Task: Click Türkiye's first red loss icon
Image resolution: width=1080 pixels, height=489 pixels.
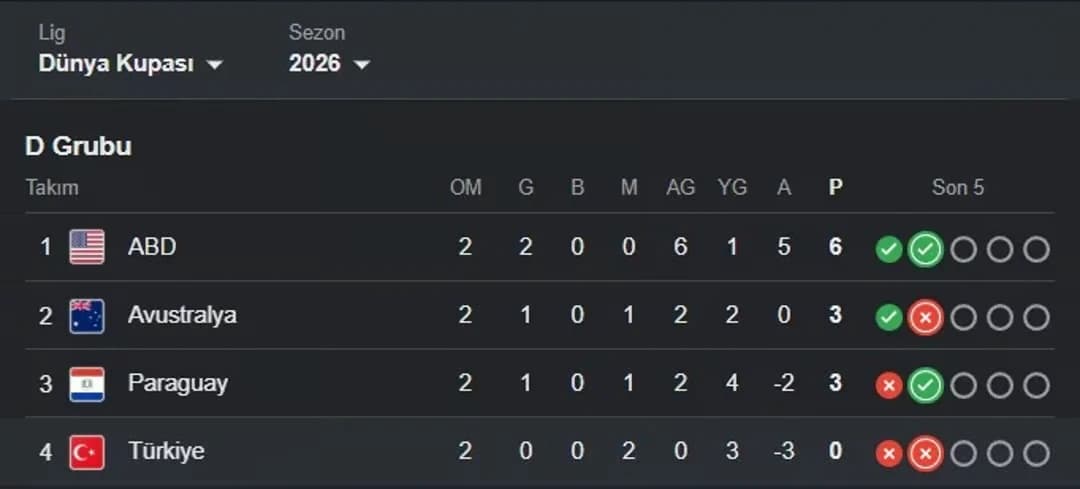Action: [889, 454]
